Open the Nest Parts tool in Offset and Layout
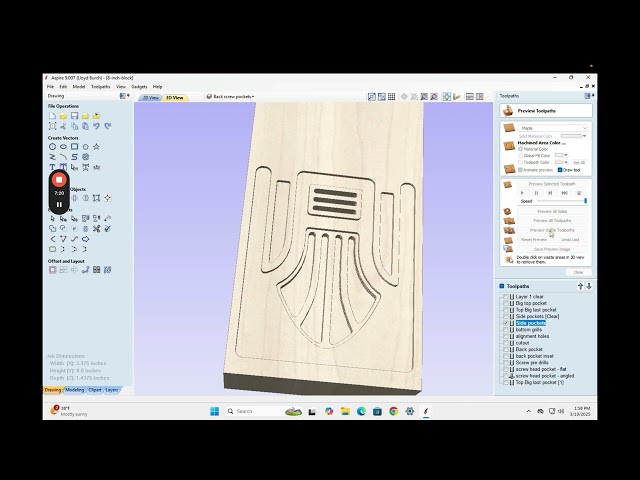Screen dimensions: 640x480 pyautogui.click(x=107, y=270)
